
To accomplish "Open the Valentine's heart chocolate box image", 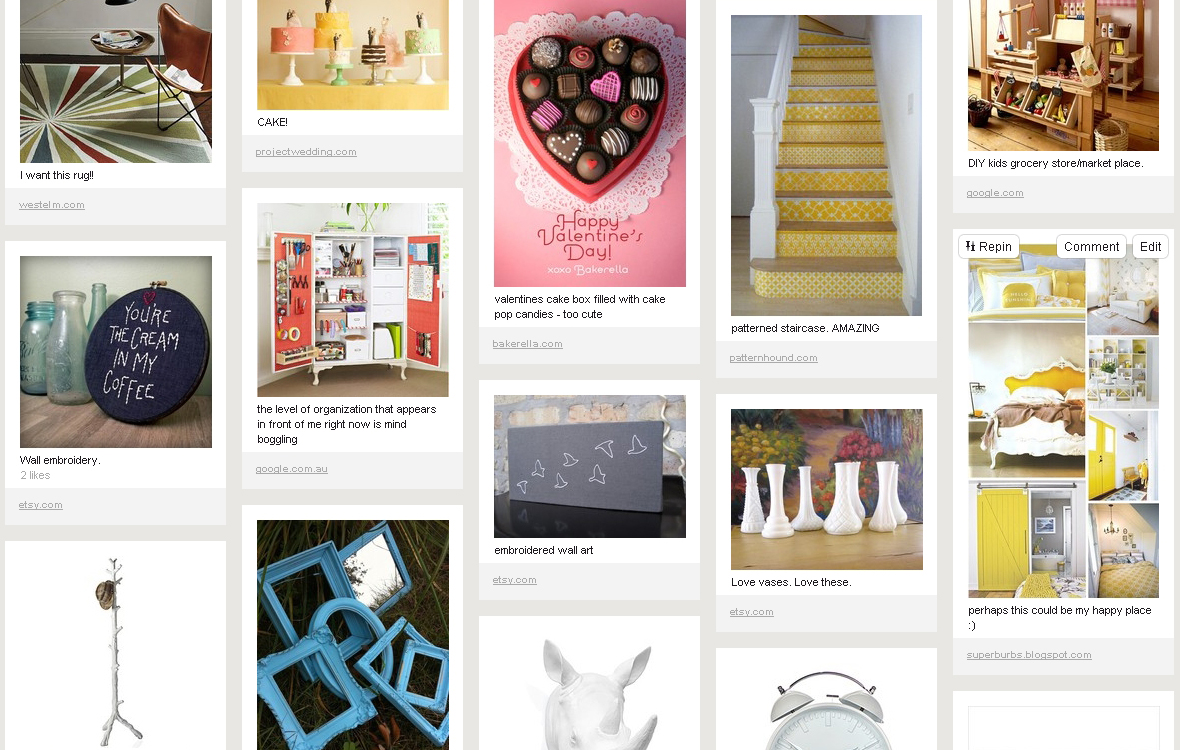I will [x=589, y=143].
